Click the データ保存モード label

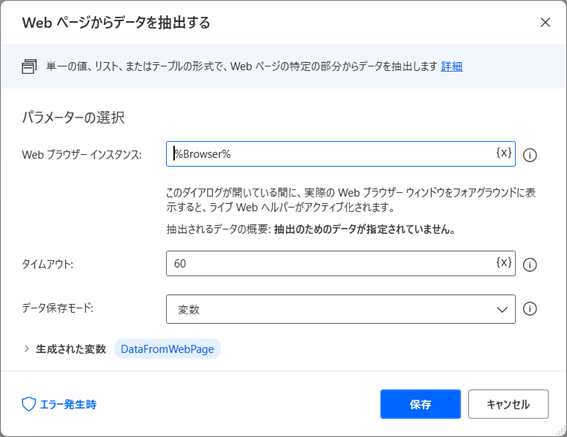[57, 308]
